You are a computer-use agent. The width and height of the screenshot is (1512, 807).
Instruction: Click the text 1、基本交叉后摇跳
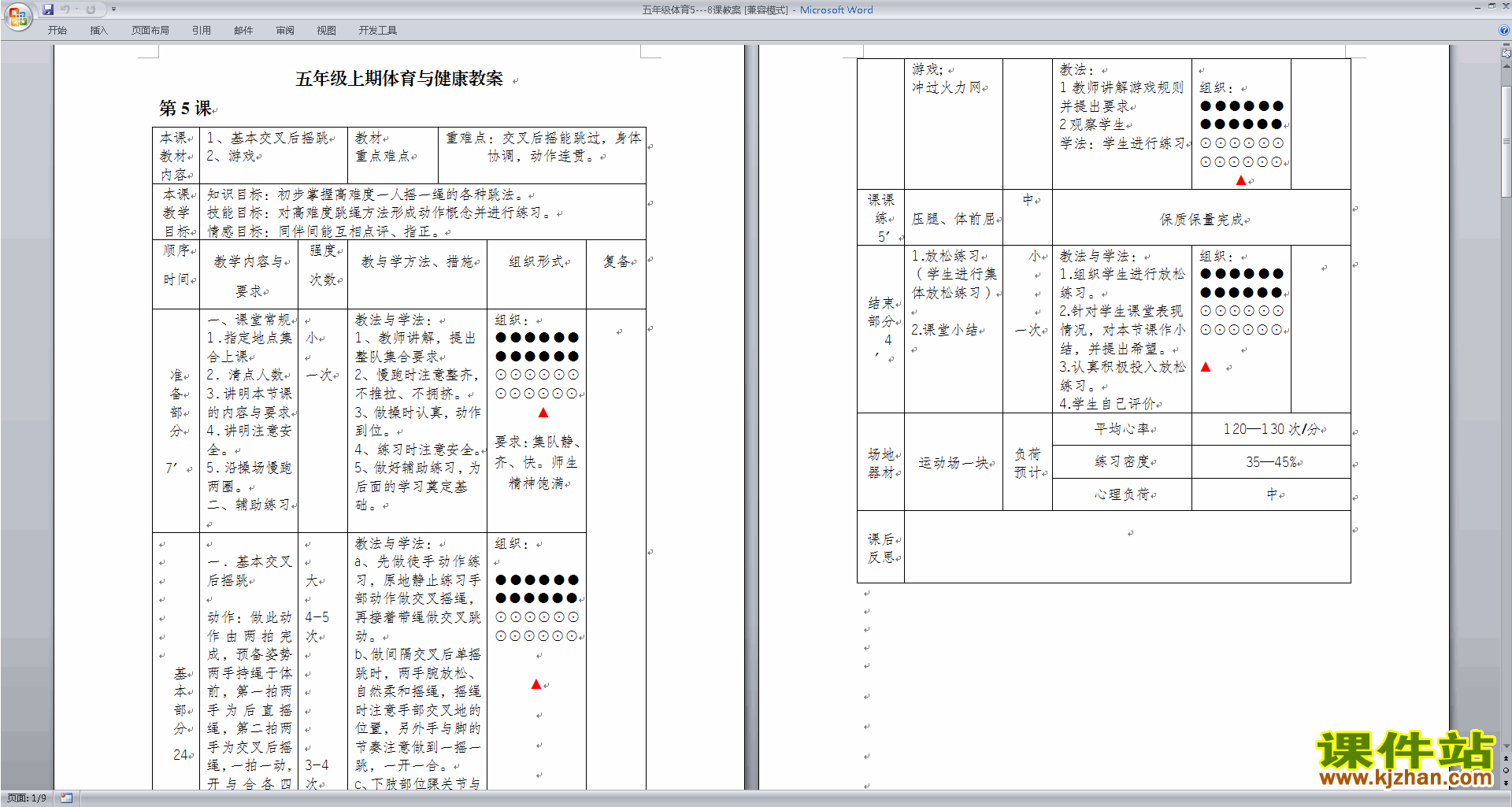pyautogui.click(x=268, y=138)
